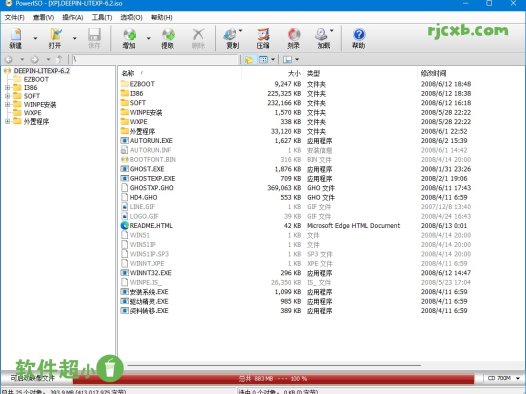Screen dimensions: 526x394
Task: Click the view mode list icon
Action: click(x=263, y=60)
